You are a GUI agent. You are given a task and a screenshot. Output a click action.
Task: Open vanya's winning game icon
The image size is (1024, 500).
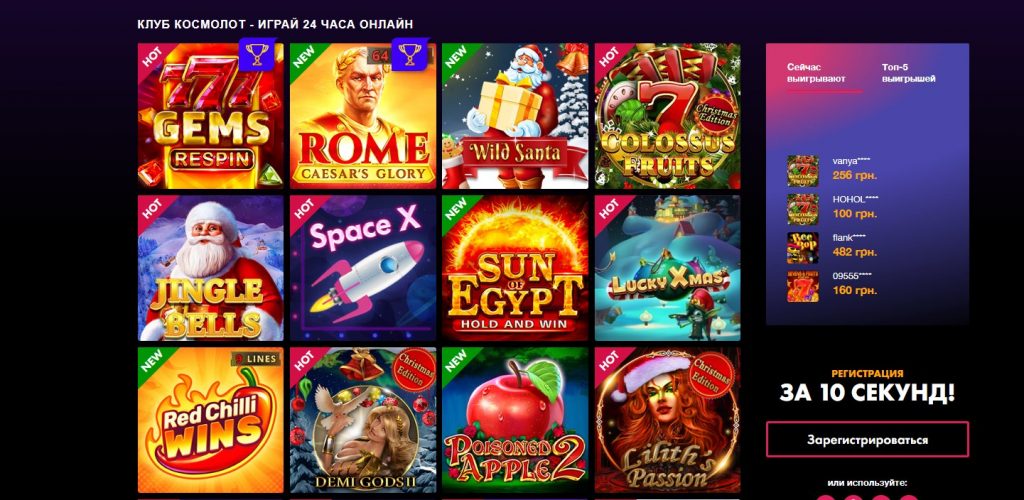803,171
